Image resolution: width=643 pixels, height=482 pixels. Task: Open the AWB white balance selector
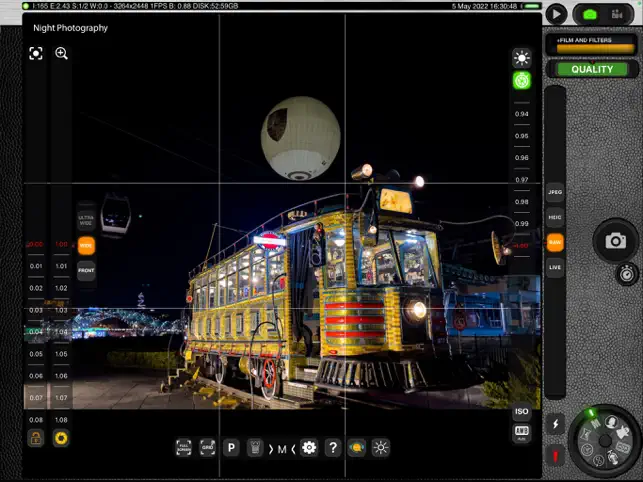(521, 433)
